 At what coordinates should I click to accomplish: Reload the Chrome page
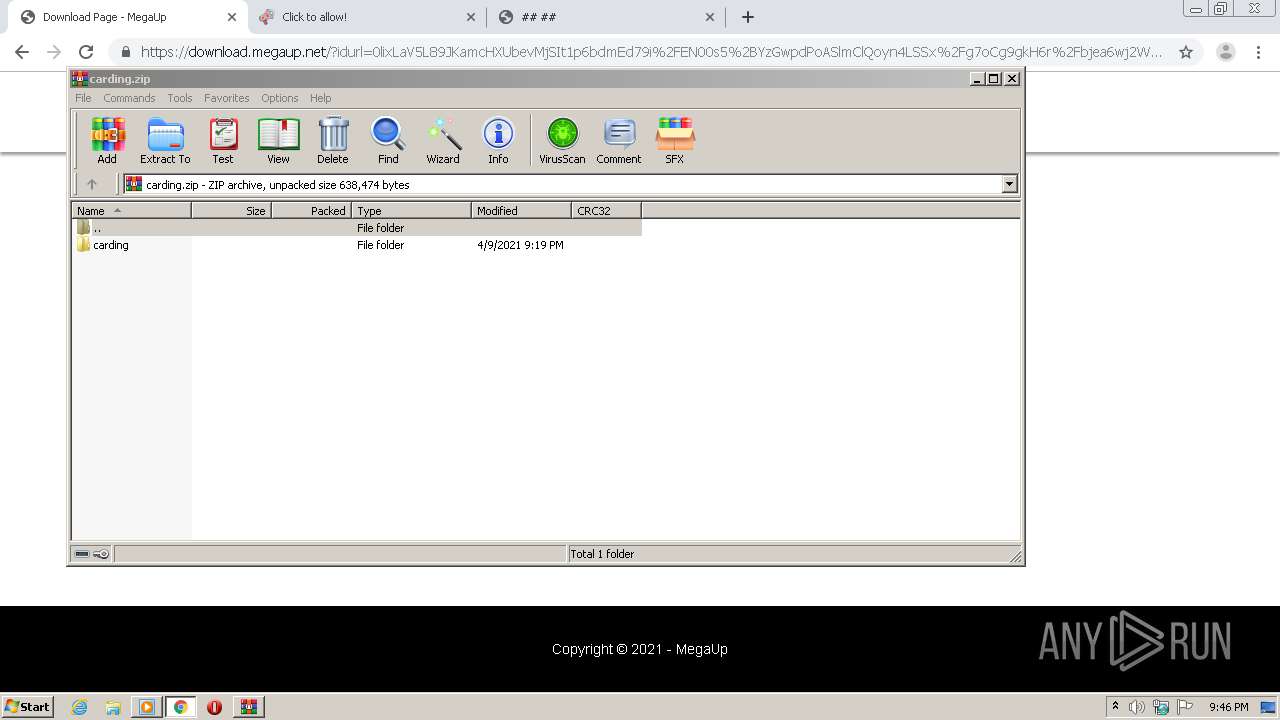[x=86, y=52]
